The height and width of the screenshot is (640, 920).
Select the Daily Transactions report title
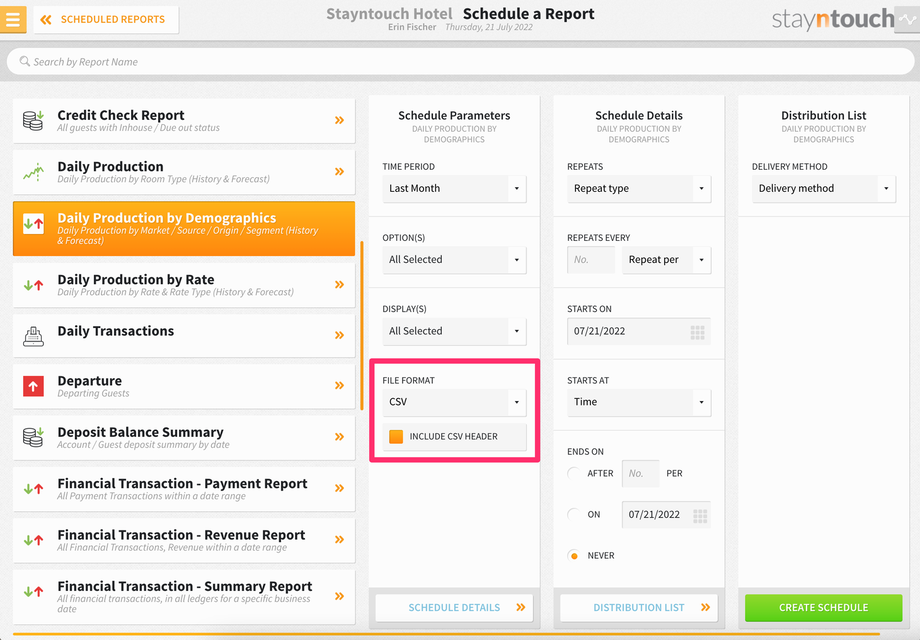116,331
